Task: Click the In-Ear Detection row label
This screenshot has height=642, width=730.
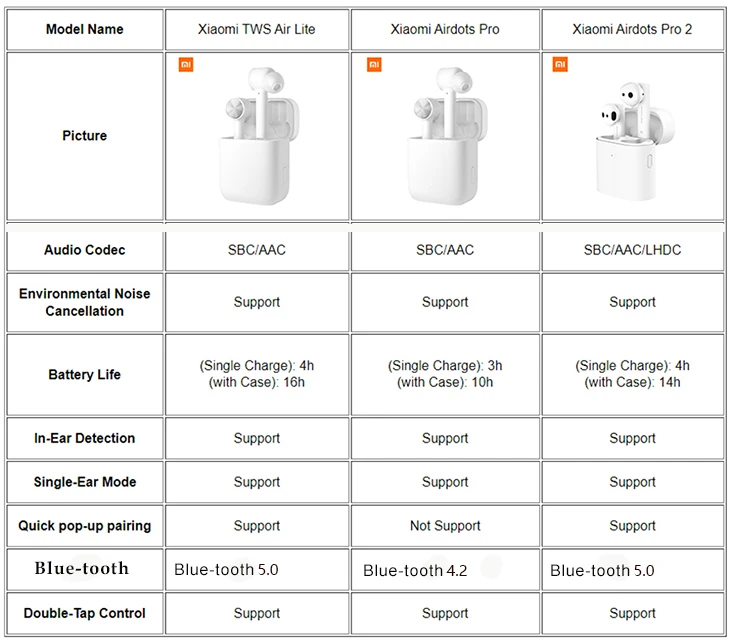Action: [x=85, y=438]
